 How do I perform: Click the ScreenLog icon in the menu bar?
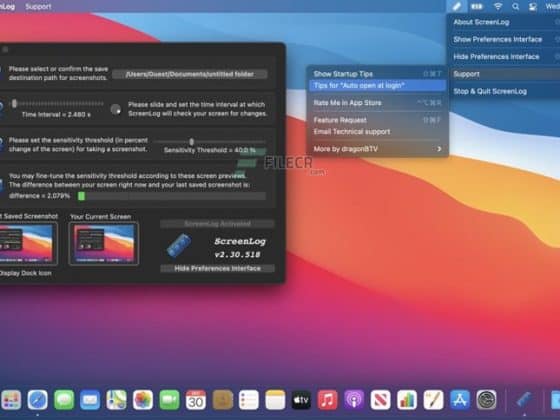[x=457, y=6]
